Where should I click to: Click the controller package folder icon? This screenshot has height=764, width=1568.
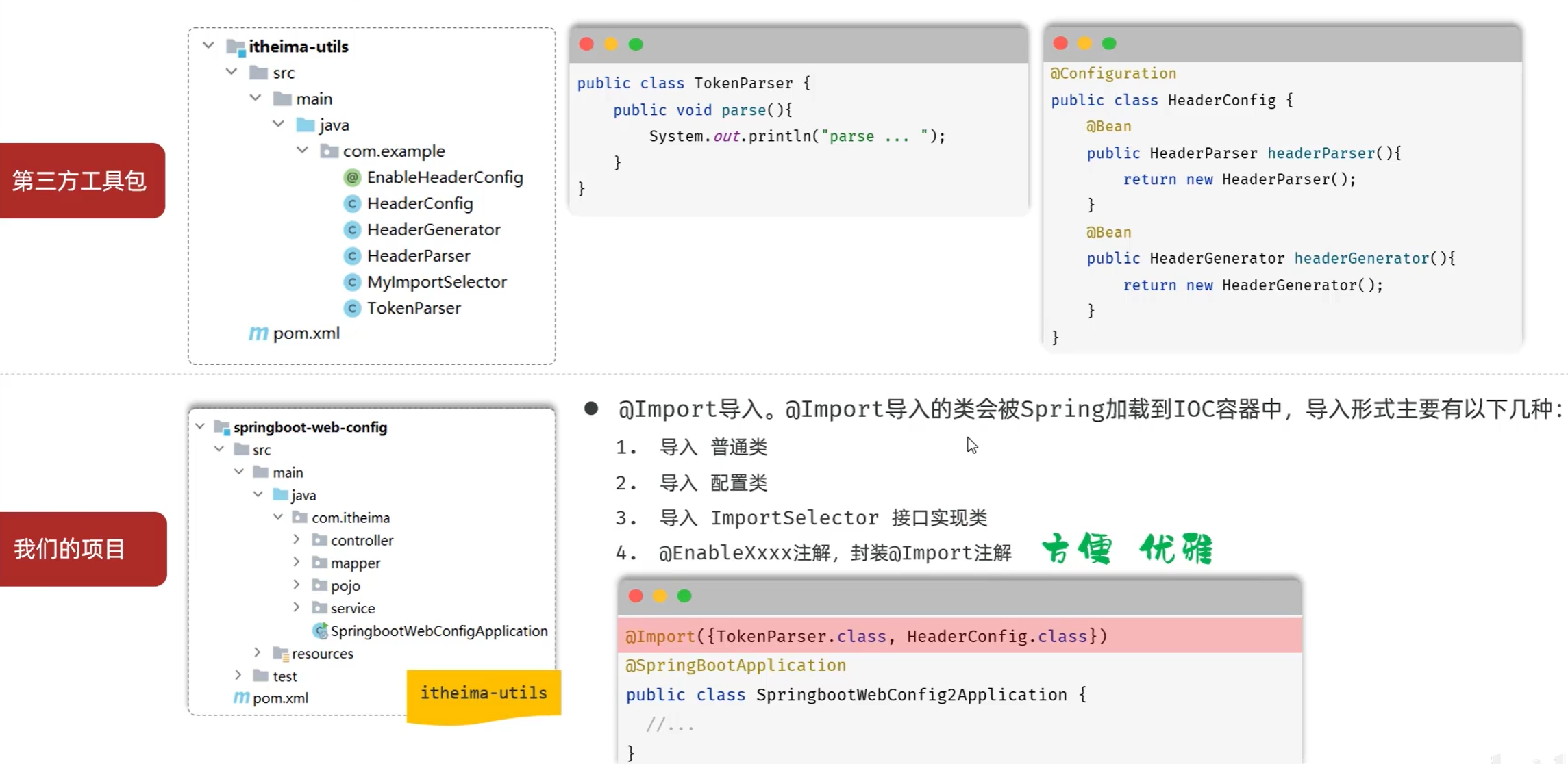coord(319,540)
